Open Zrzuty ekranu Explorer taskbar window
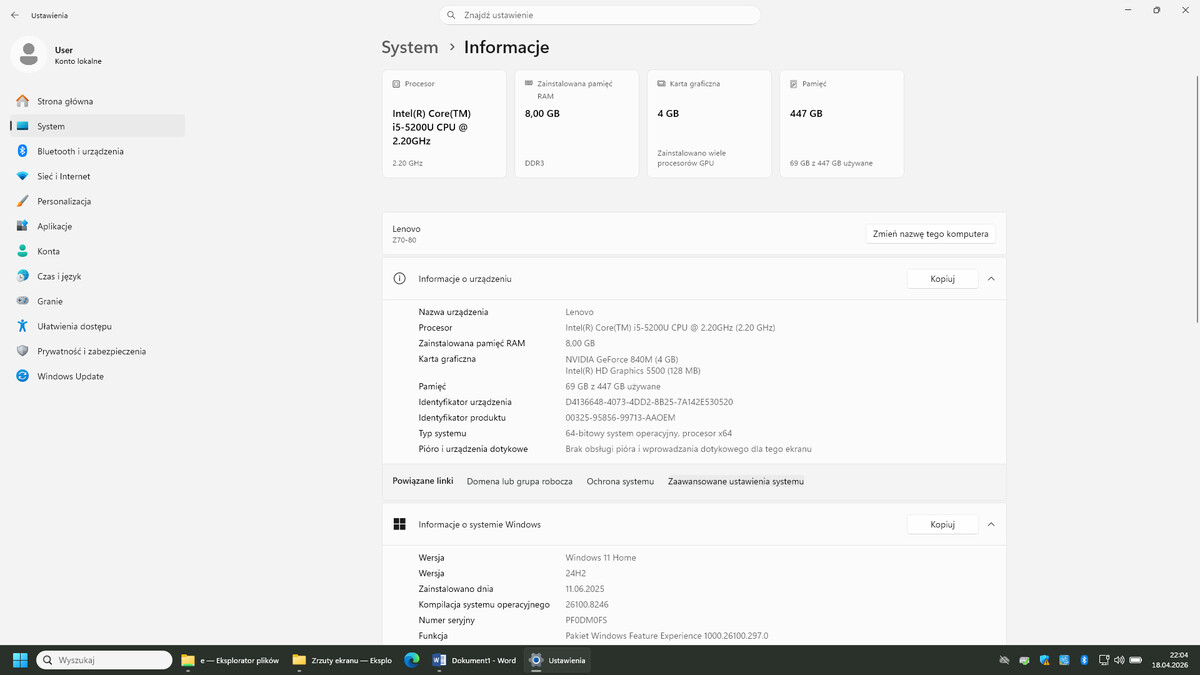Image resolution: width=1200 pixels, height=675 pixels. tap(342, 660)
